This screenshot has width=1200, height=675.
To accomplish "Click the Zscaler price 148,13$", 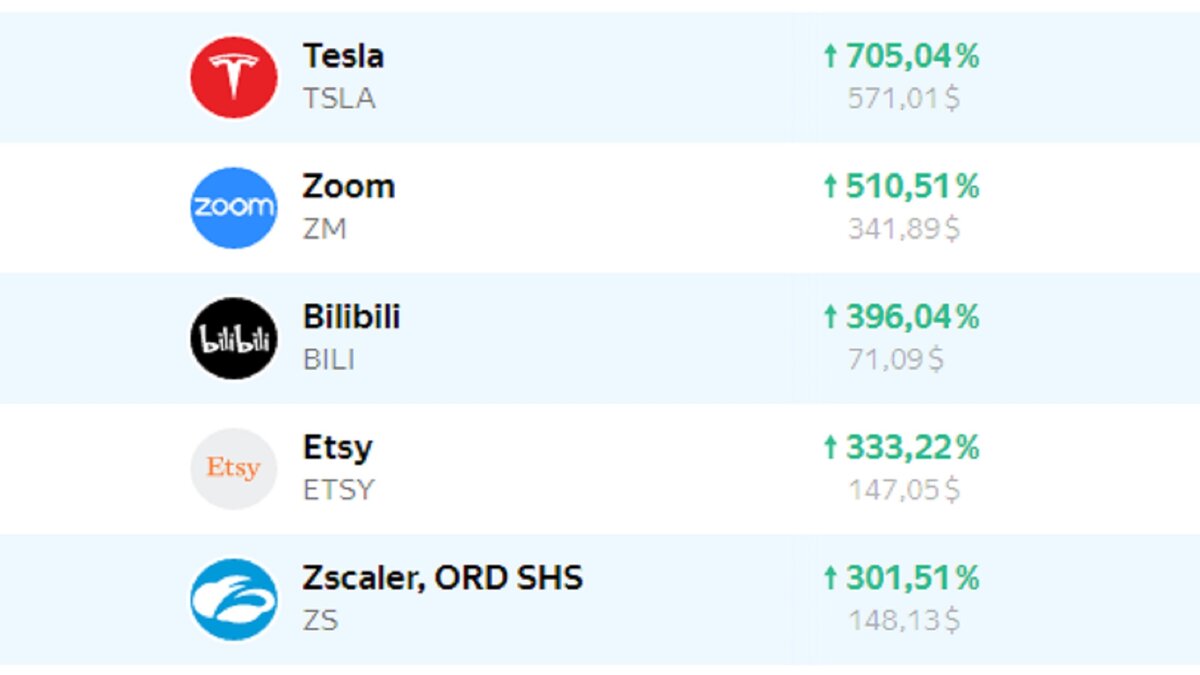I will (x=904, y=621).
